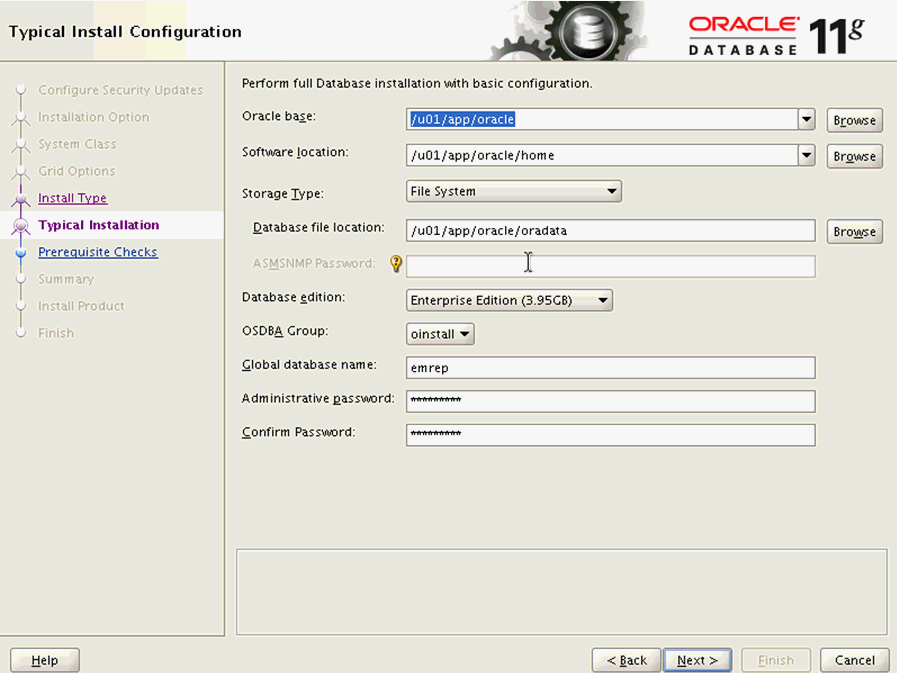This screenshot has height=673, width=897.
Task: Click the Oracle base label
Action: click(279, 116)
